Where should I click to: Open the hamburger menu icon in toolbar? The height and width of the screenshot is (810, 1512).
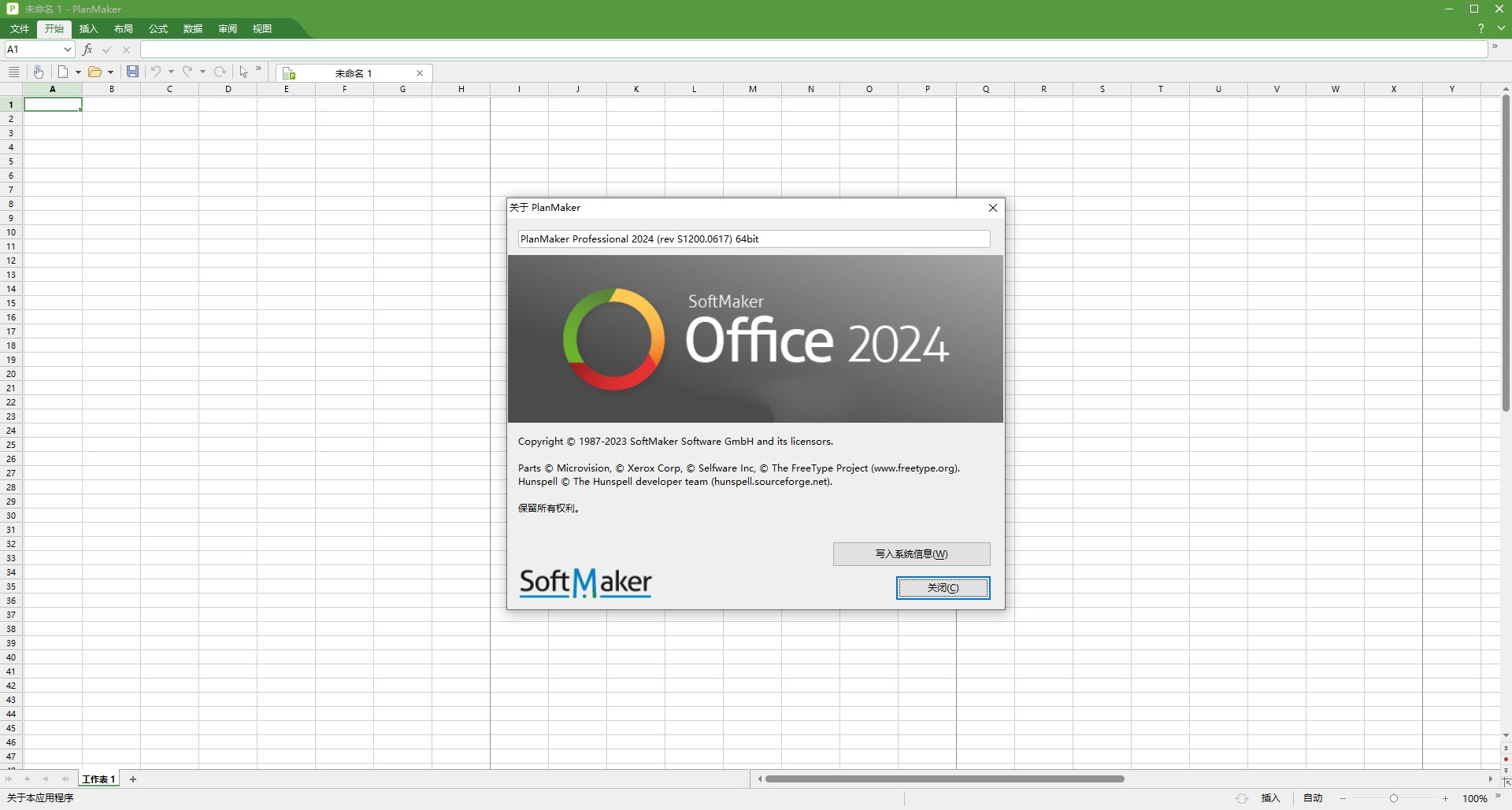point(14,72)
